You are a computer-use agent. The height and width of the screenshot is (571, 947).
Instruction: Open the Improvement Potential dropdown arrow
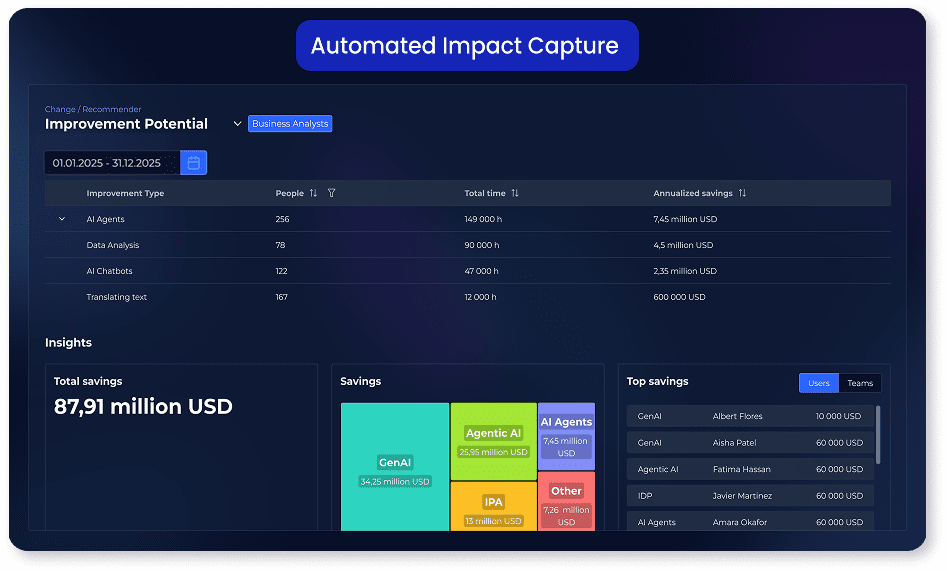(x=237, y=124)
